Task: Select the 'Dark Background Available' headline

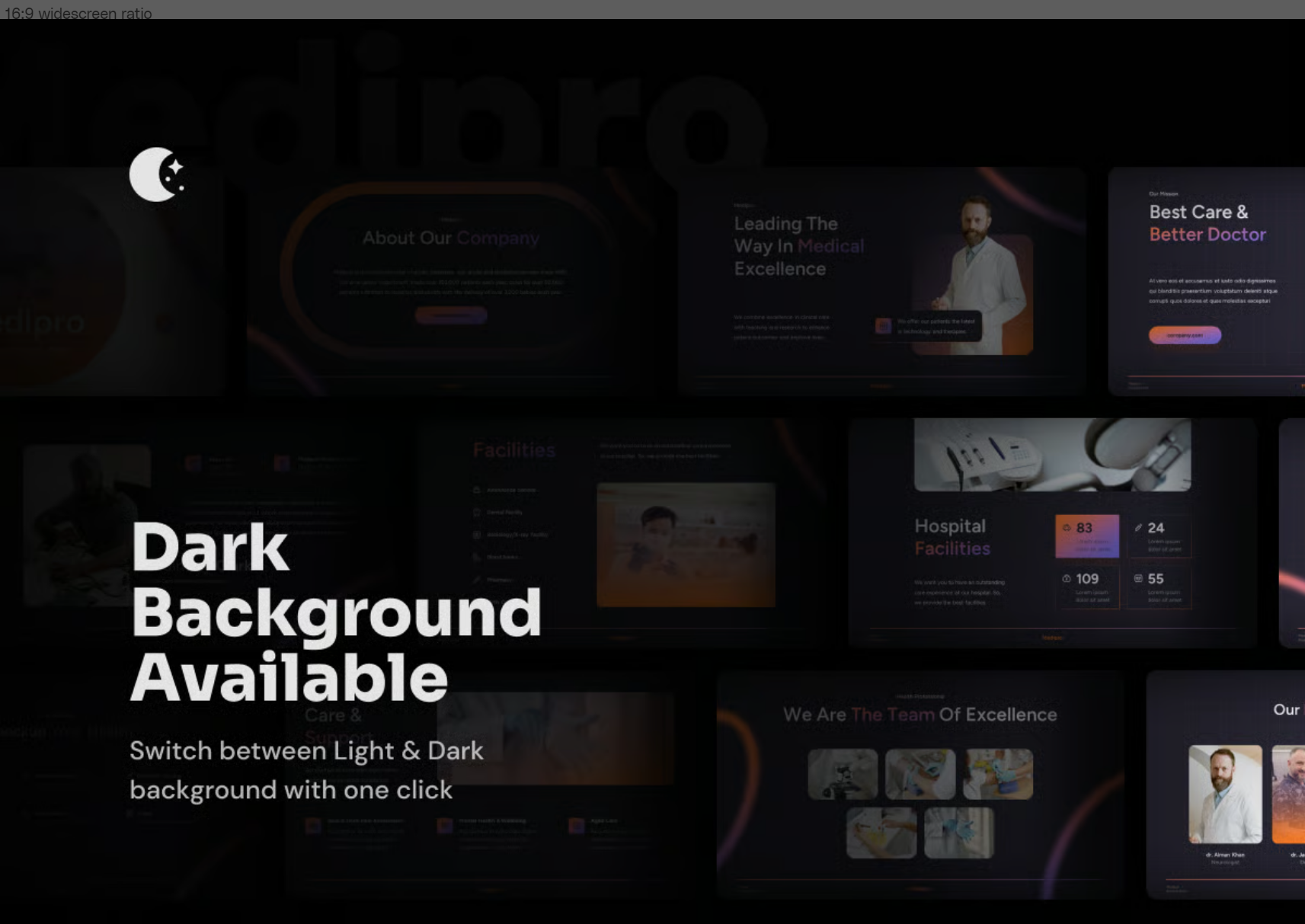Action: click(x=336, y=612)
